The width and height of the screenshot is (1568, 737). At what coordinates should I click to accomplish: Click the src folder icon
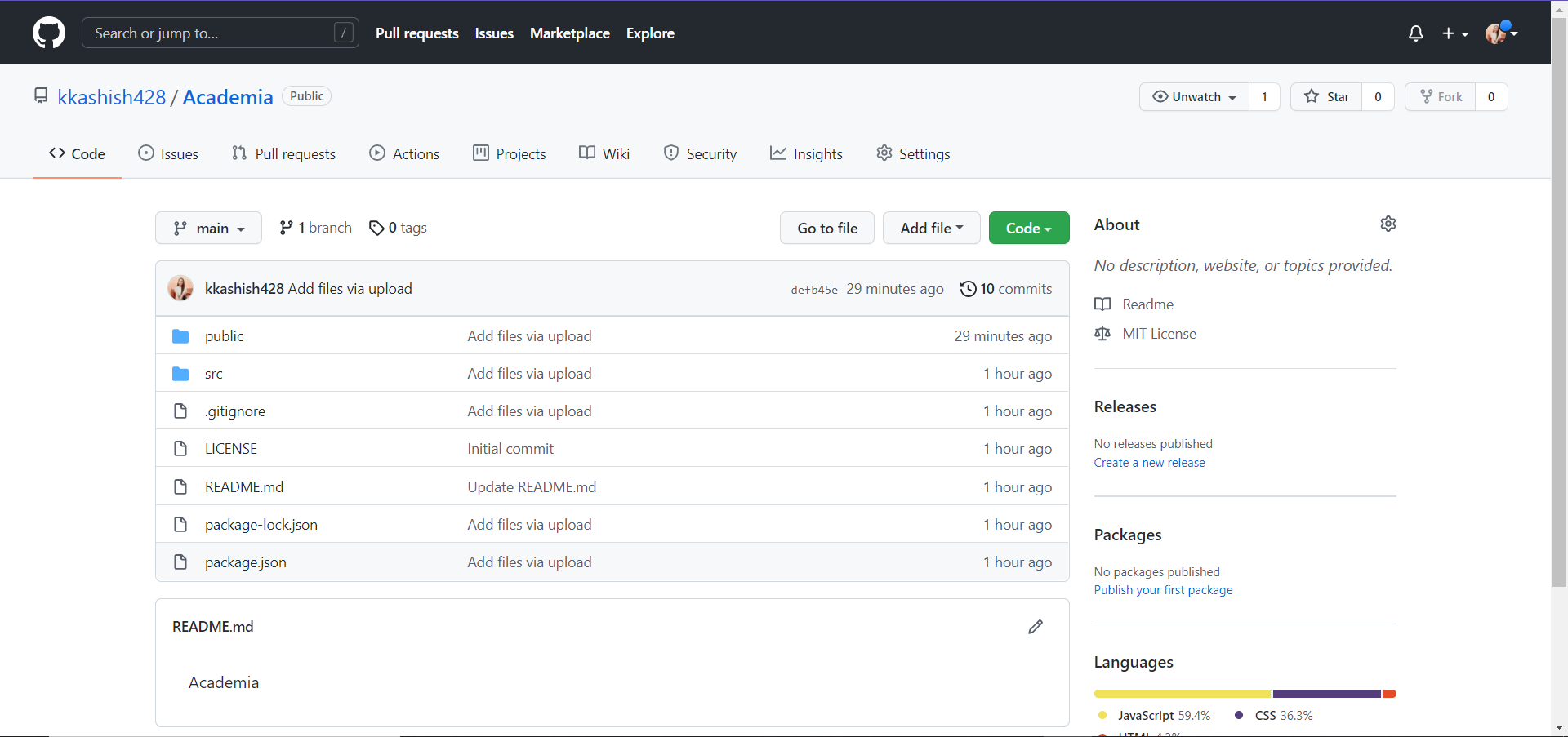pos(180,374)
